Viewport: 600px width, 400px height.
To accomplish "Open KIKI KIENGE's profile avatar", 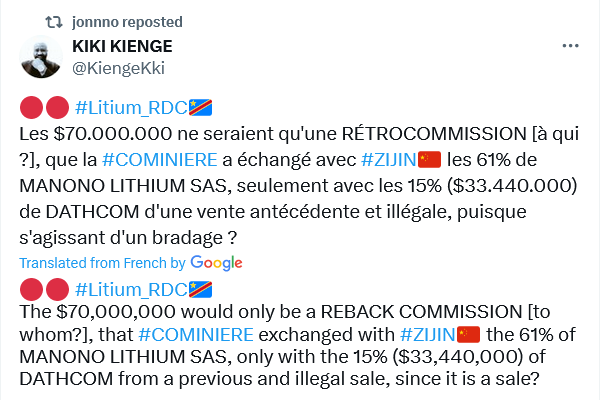I will tap(41, 57).
